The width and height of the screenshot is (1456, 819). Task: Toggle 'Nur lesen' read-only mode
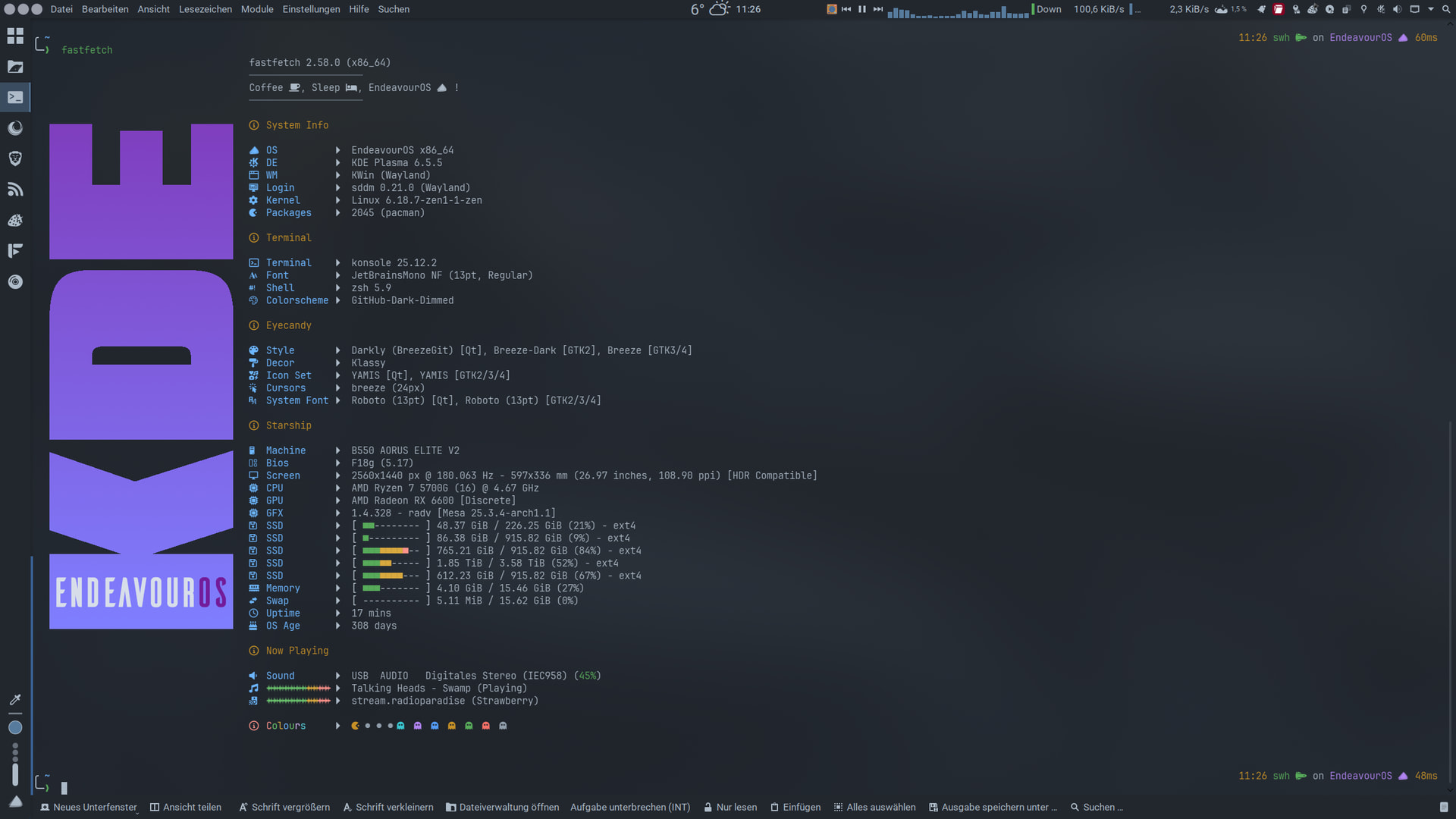(730, 807)
